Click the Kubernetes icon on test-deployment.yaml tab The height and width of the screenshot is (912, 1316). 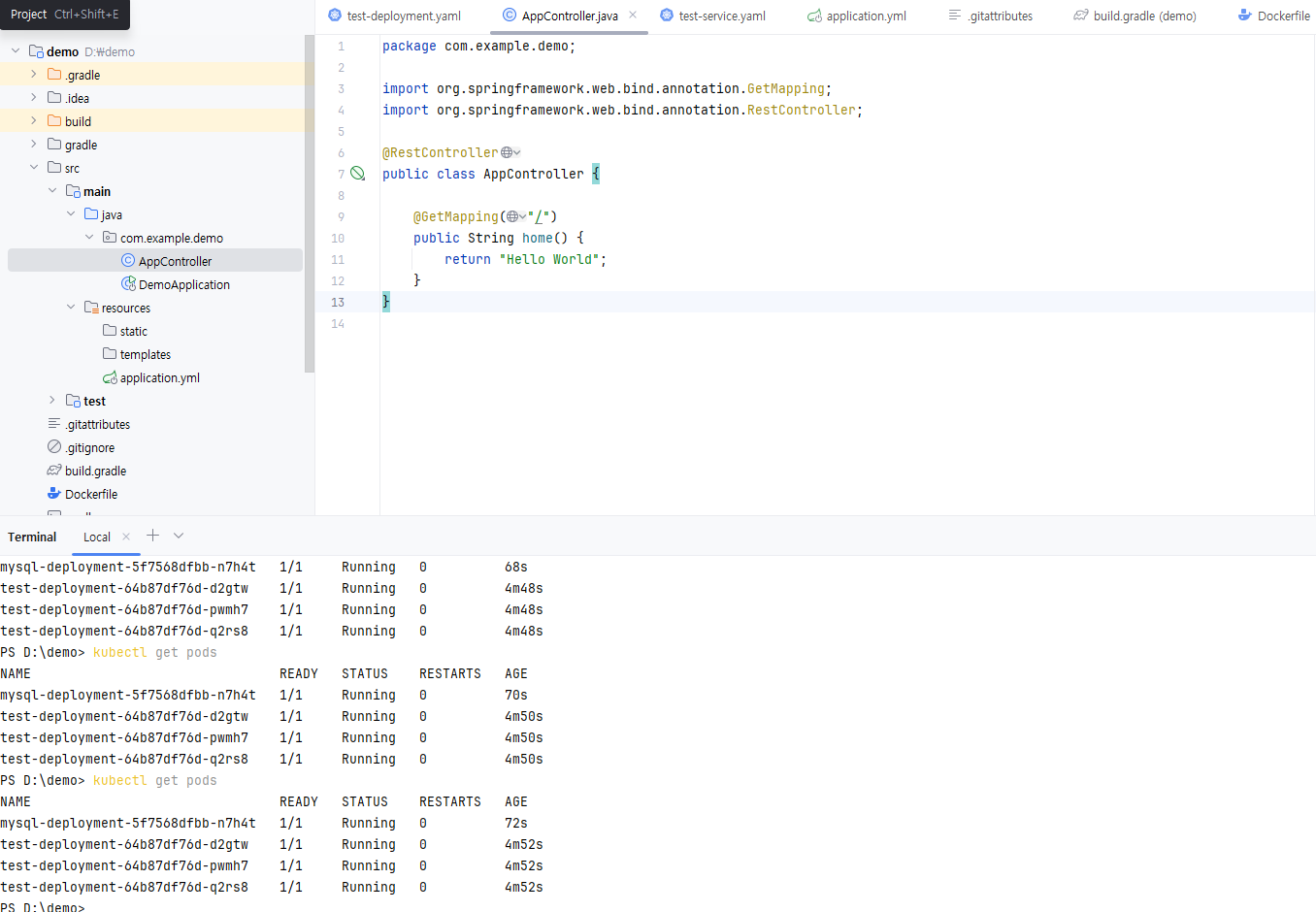[x=335, y=15]
